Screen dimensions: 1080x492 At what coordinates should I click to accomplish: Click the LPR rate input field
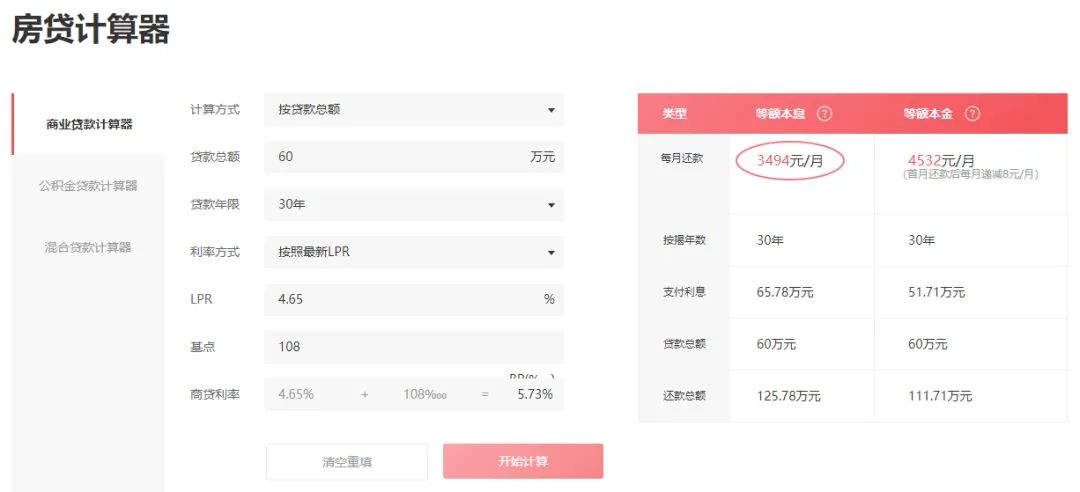pos(400,299)
